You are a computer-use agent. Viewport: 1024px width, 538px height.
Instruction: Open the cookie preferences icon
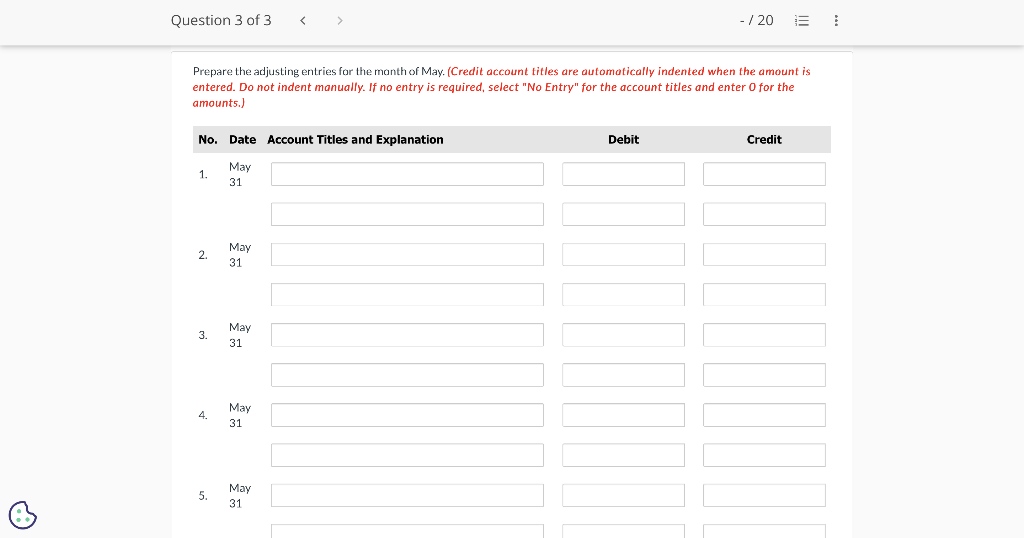click(x=23, y=515)
